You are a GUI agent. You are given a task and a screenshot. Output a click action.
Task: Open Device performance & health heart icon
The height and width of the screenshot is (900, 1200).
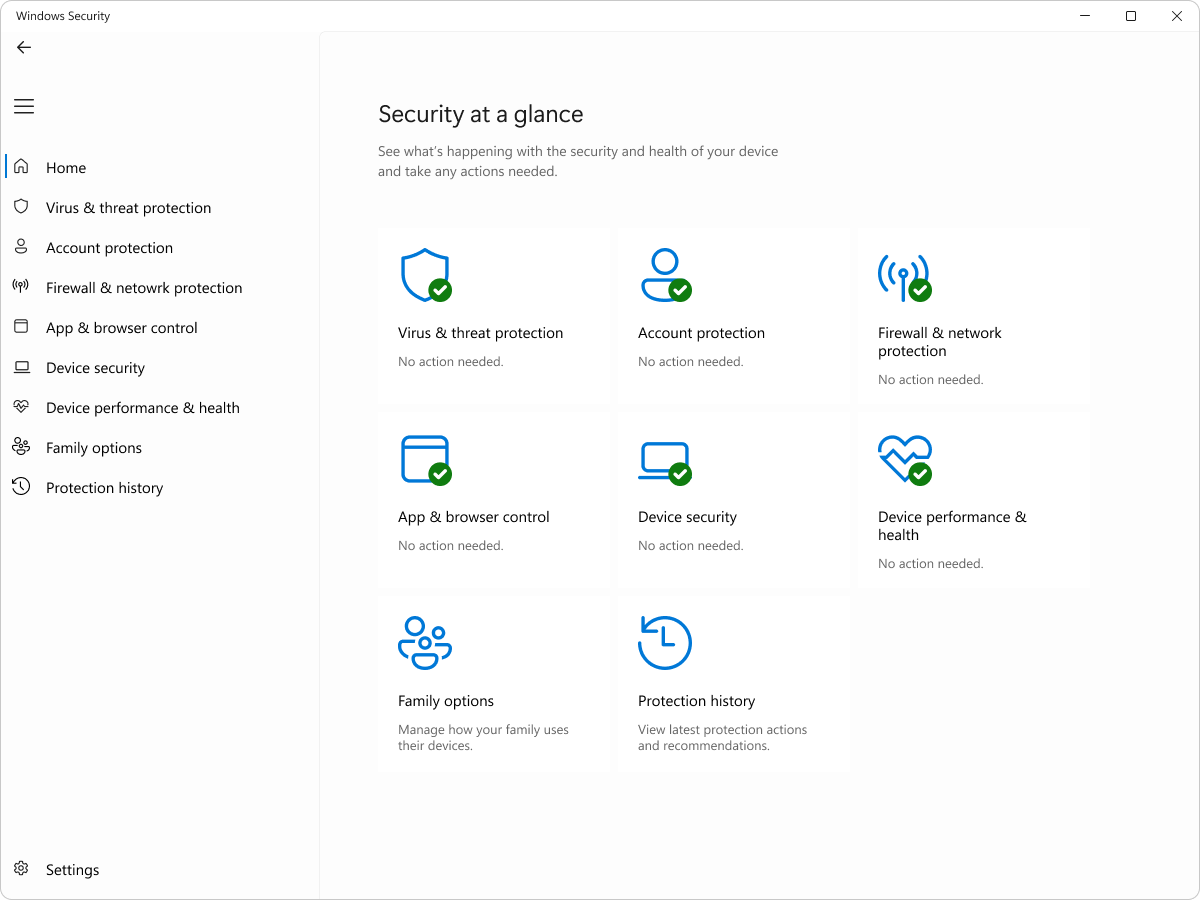click(905, 458)
